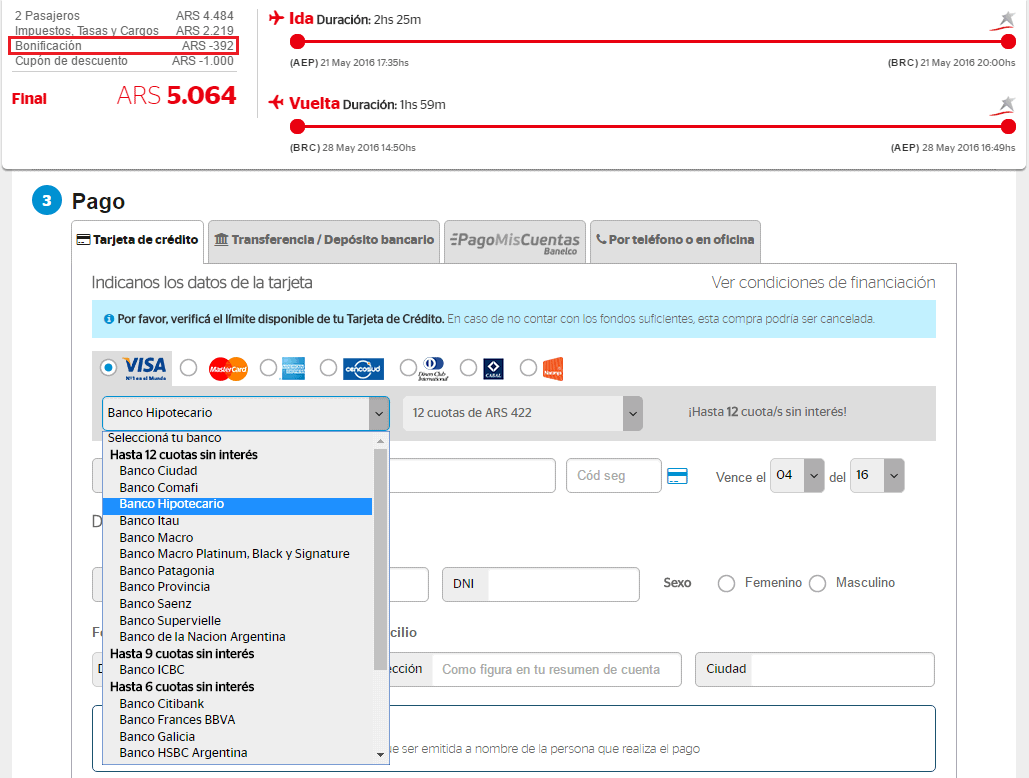Switch to Transferencia / Depósito bancario tab
This screenshot has width=1029, height=778.
[324, 241]
